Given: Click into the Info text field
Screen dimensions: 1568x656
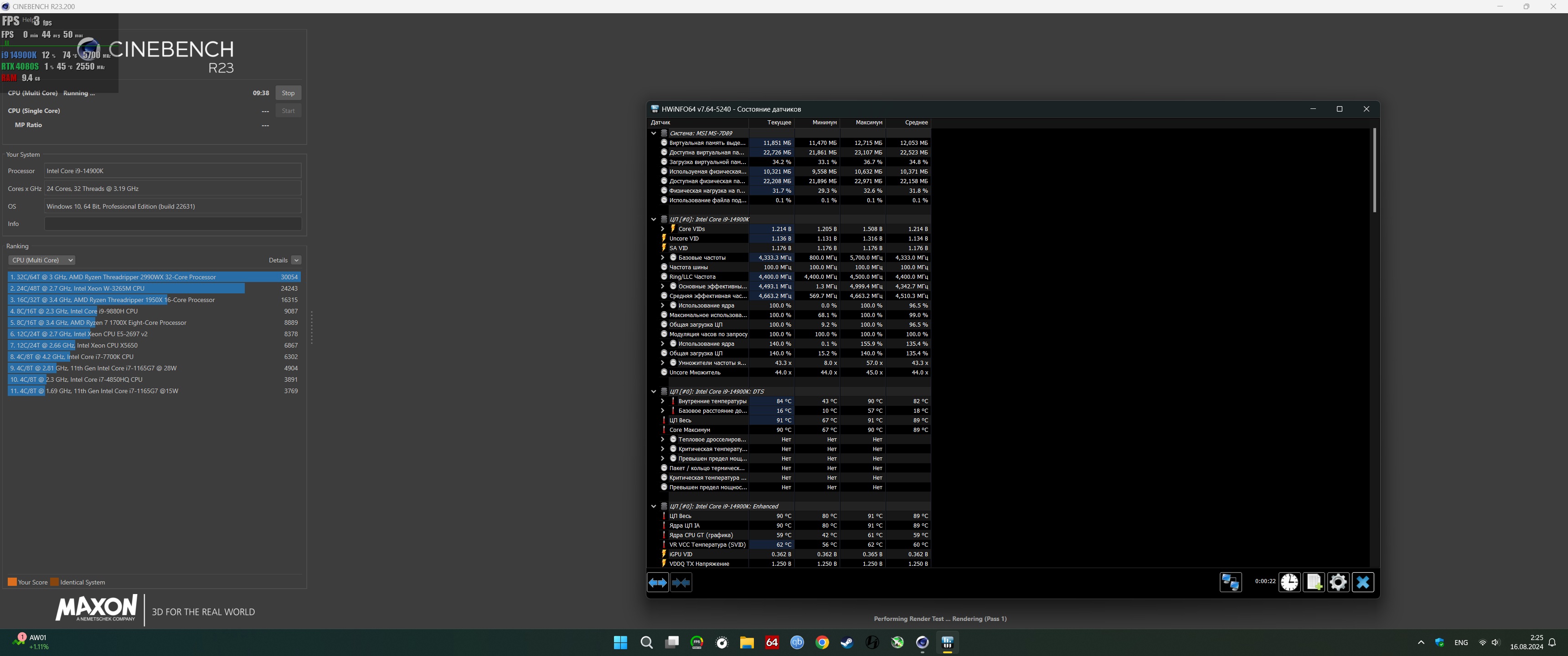Looking at the screenshot, I should [173, 224].
